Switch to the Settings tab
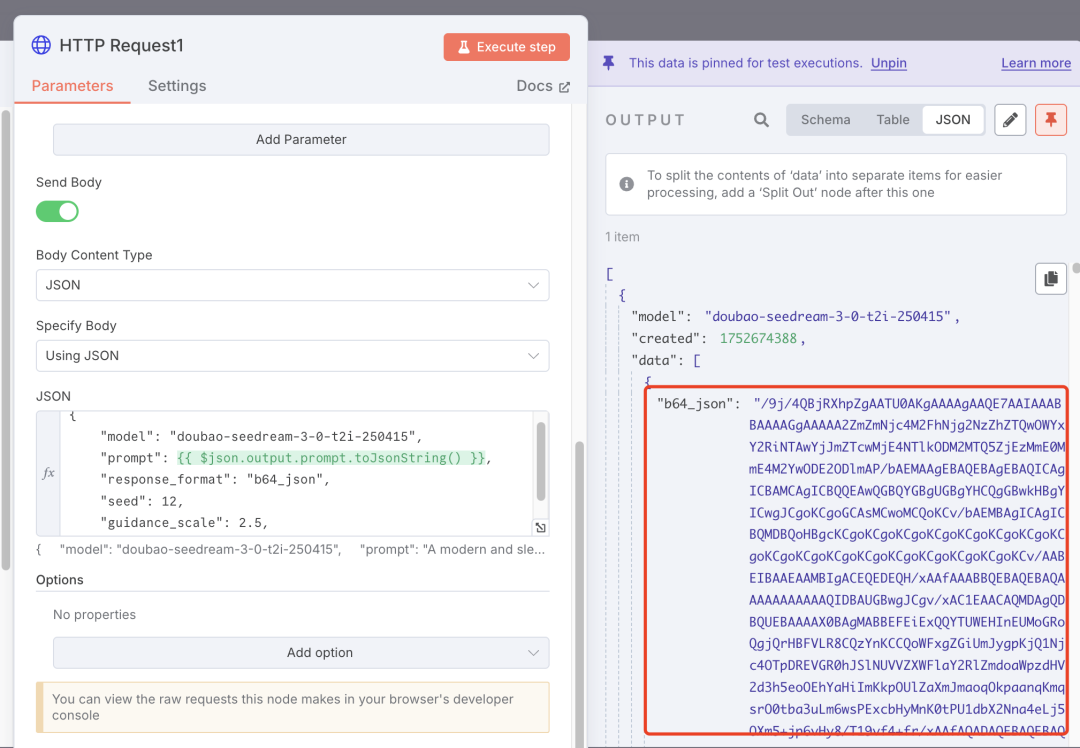Viewport: 1080px width, 748px height. point(177,86)
